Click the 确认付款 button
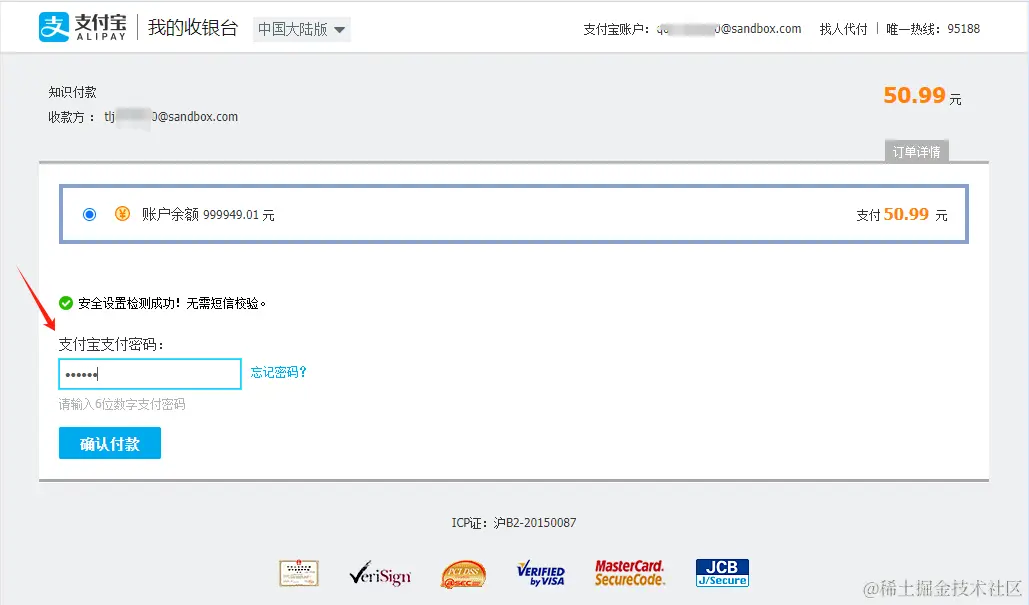Viewport: 1029px width, 605px height. [x=110, y=444]
